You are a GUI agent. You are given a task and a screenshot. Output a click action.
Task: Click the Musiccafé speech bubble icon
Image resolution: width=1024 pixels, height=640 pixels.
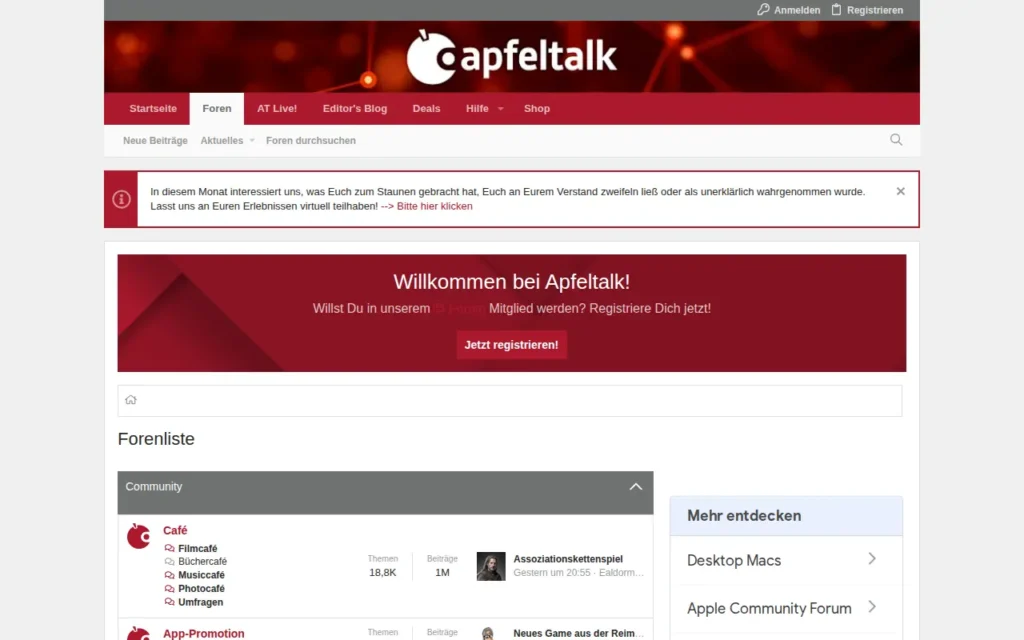coord(169,575)
